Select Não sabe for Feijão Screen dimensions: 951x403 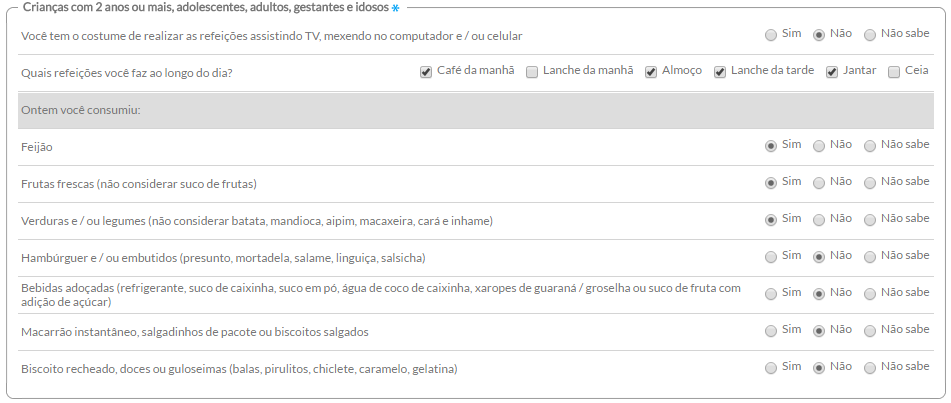pos(870,146)
